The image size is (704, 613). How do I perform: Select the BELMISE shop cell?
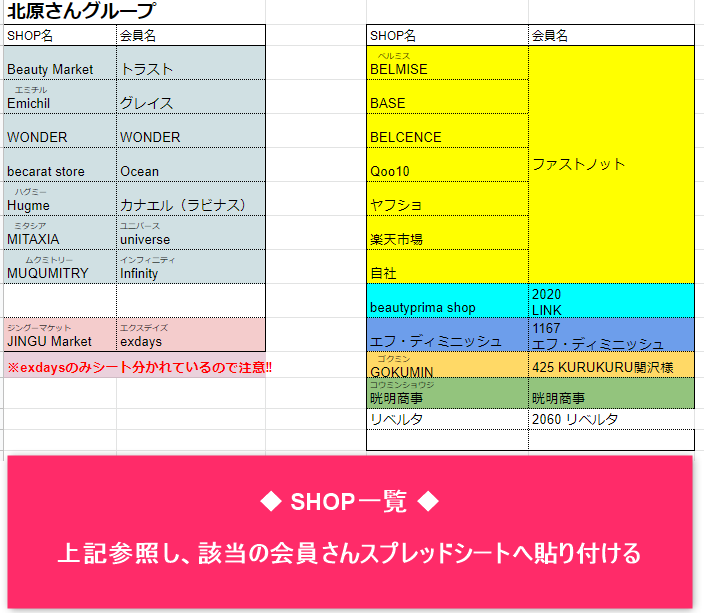click(x=447, y=62)
